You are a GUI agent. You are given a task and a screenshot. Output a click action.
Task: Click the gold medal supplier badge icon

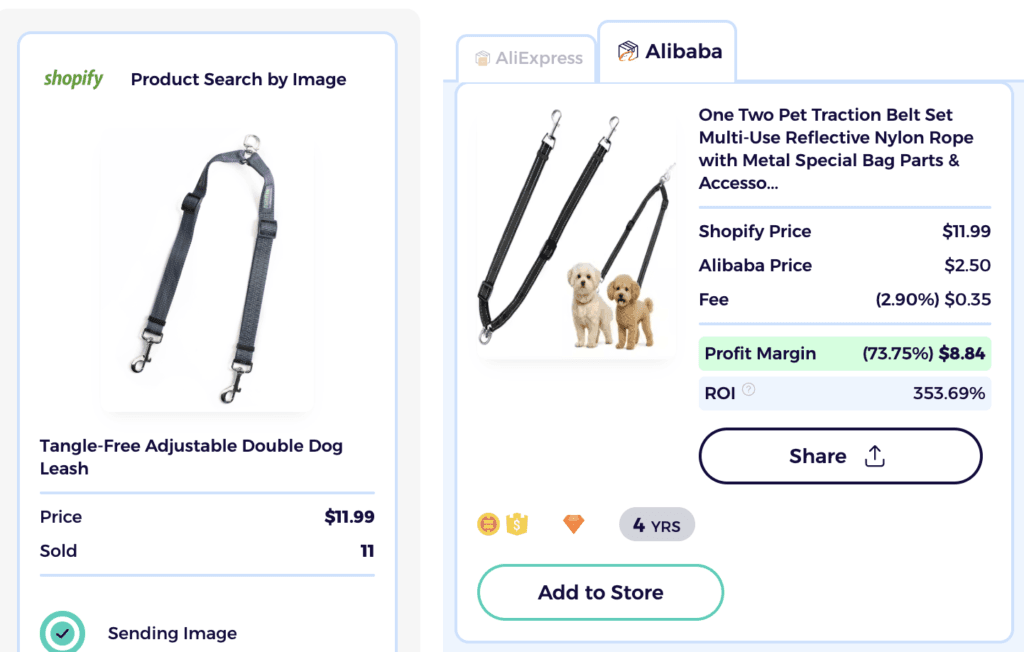pyautogui.click(x=489, y=523)
